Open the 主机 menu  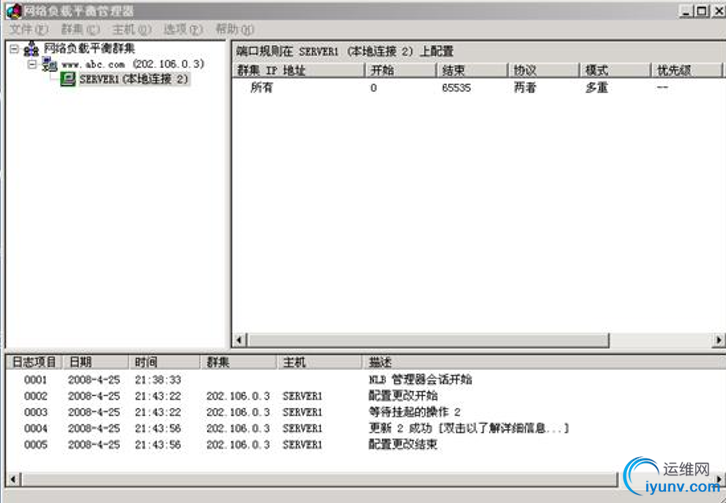point(131,29)
